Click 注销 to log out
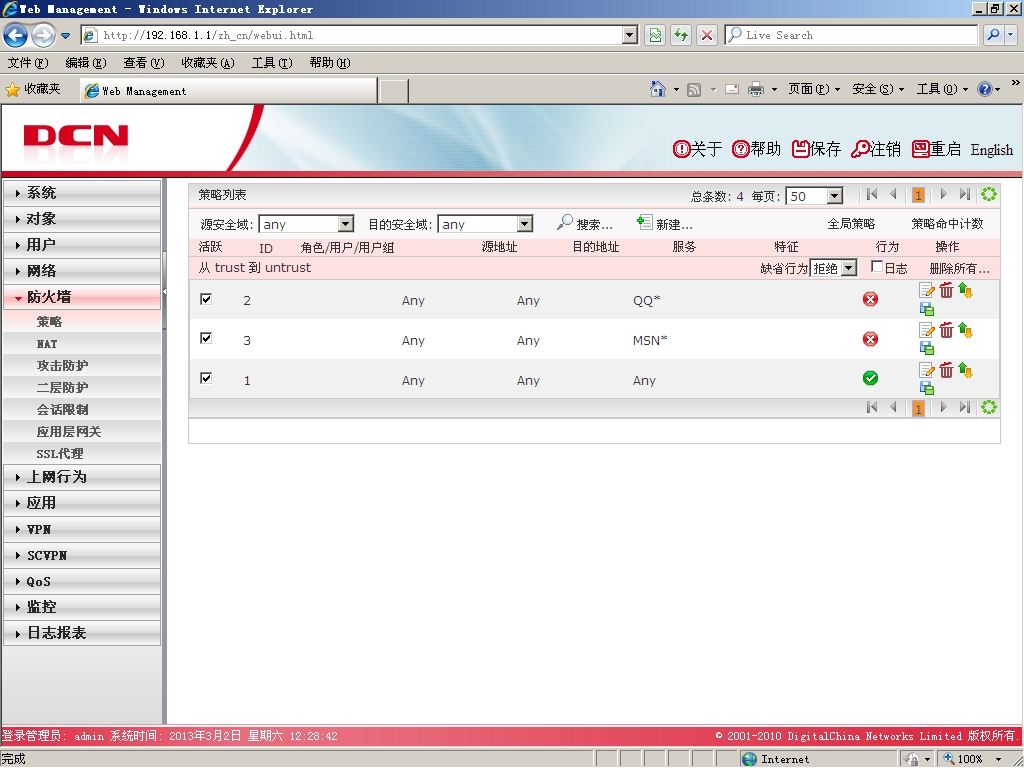 coord(876,149)
